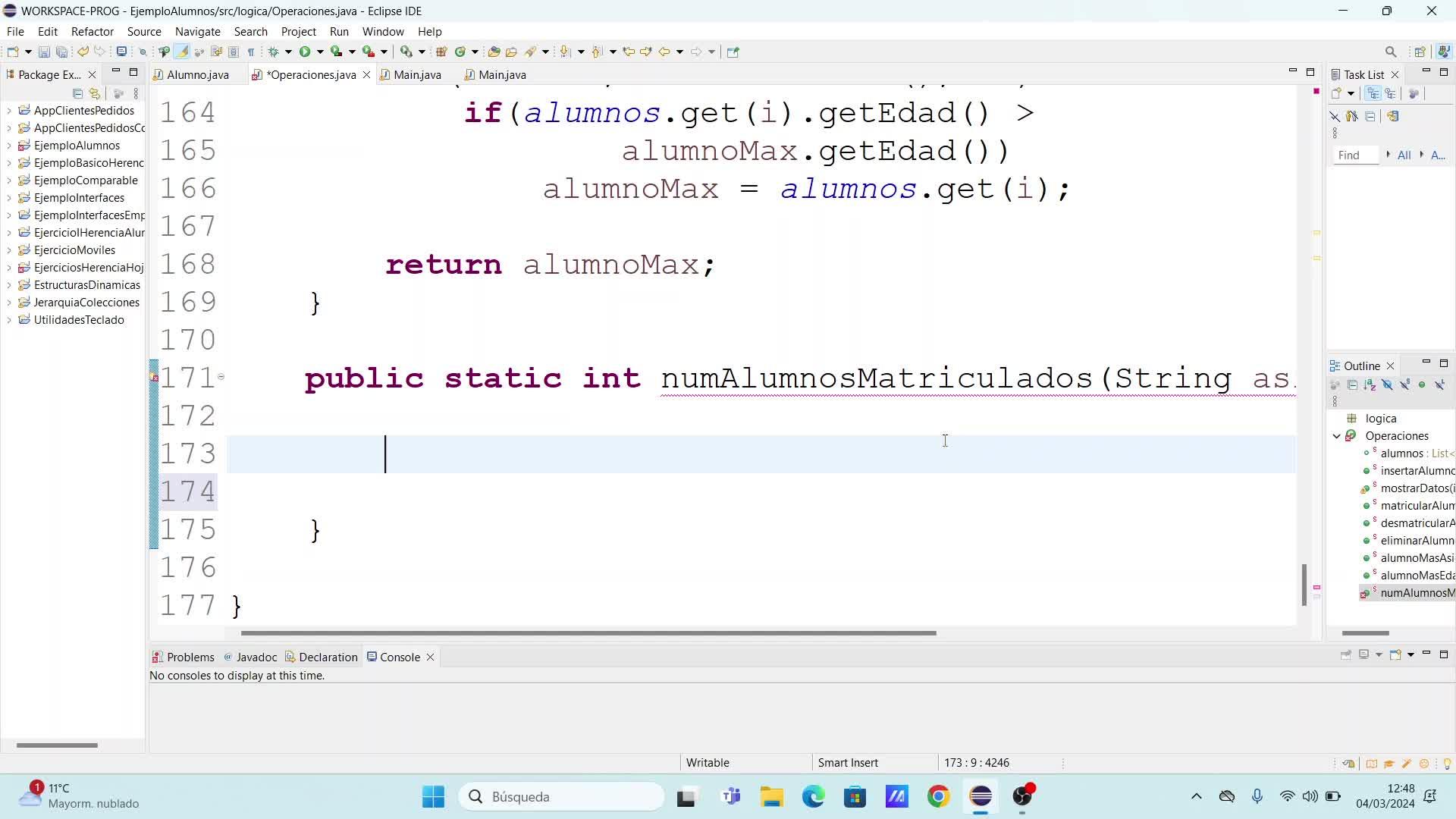This screenshot has width=1456, height=819.
Task: Toggle Link with Editor in Package Explorer
Action: 95,93
